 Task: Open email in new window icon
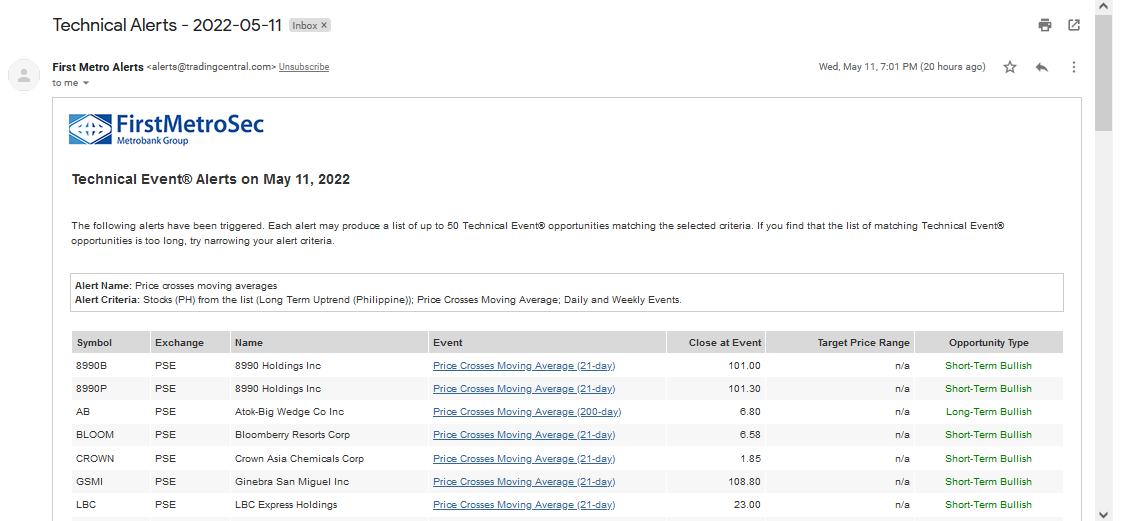click(1074, 26)
